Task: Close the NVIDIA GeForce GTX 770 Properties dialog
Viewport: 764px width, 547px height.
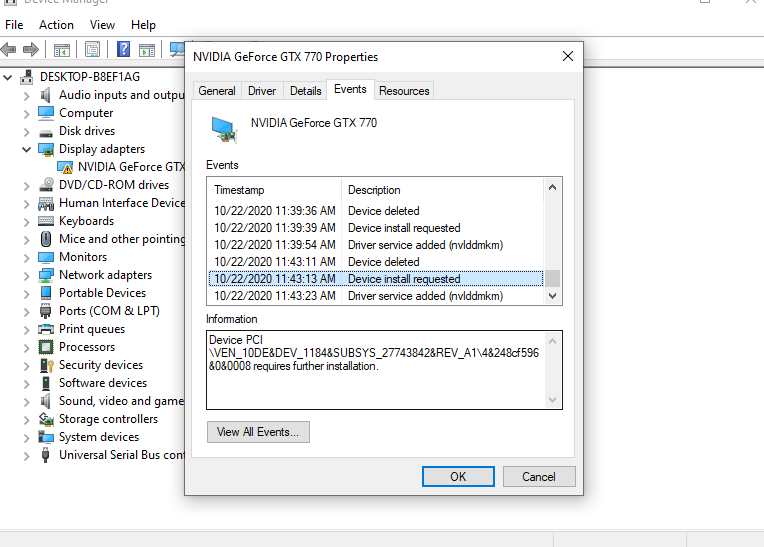Action: click(x=568, y=57)
